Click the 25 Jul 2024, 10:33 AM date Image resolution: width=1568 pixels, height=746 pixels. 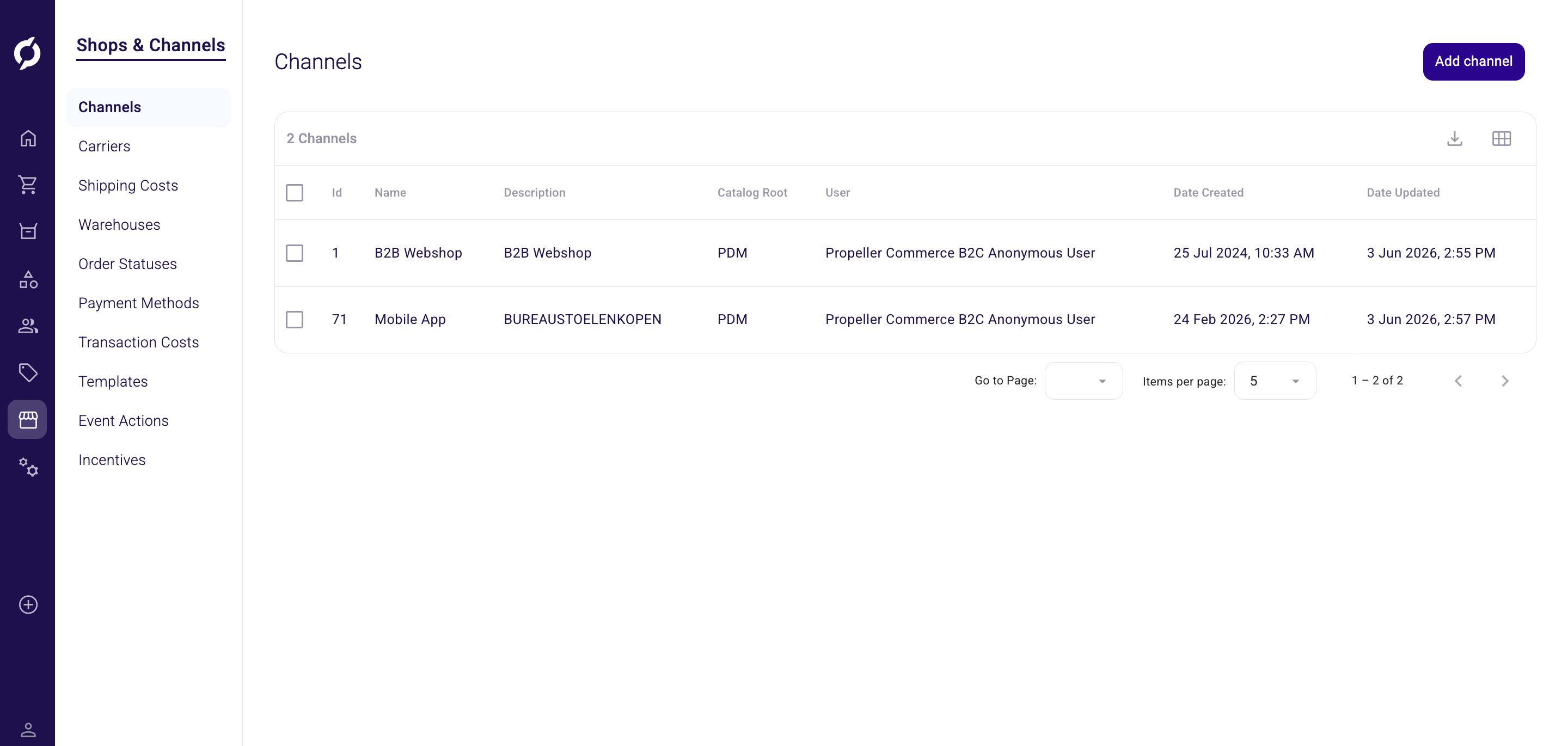tap(1244, 253)
